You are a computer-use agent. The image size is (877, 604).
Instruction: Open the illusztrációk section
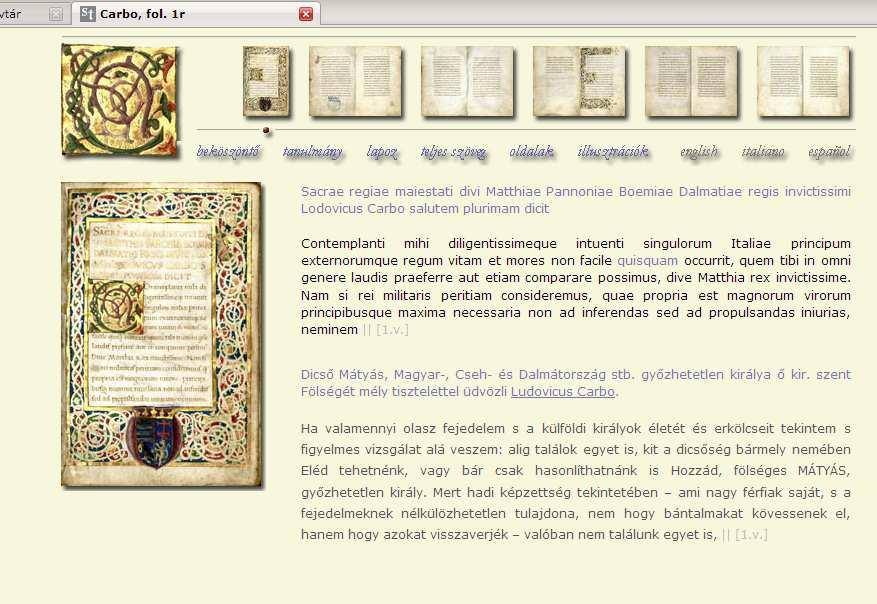pyautogui.click(x=613, y=152)
